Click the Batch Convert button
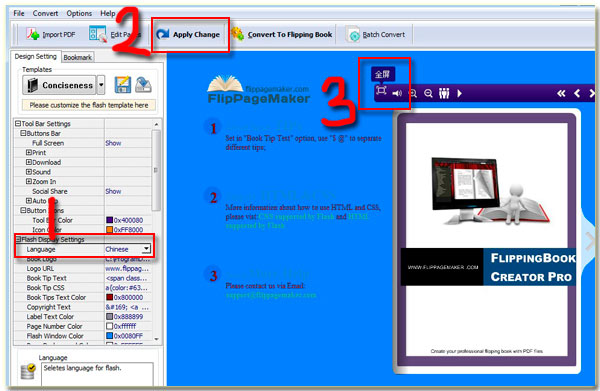Viewport: 600px width, 391px height. 376,35
